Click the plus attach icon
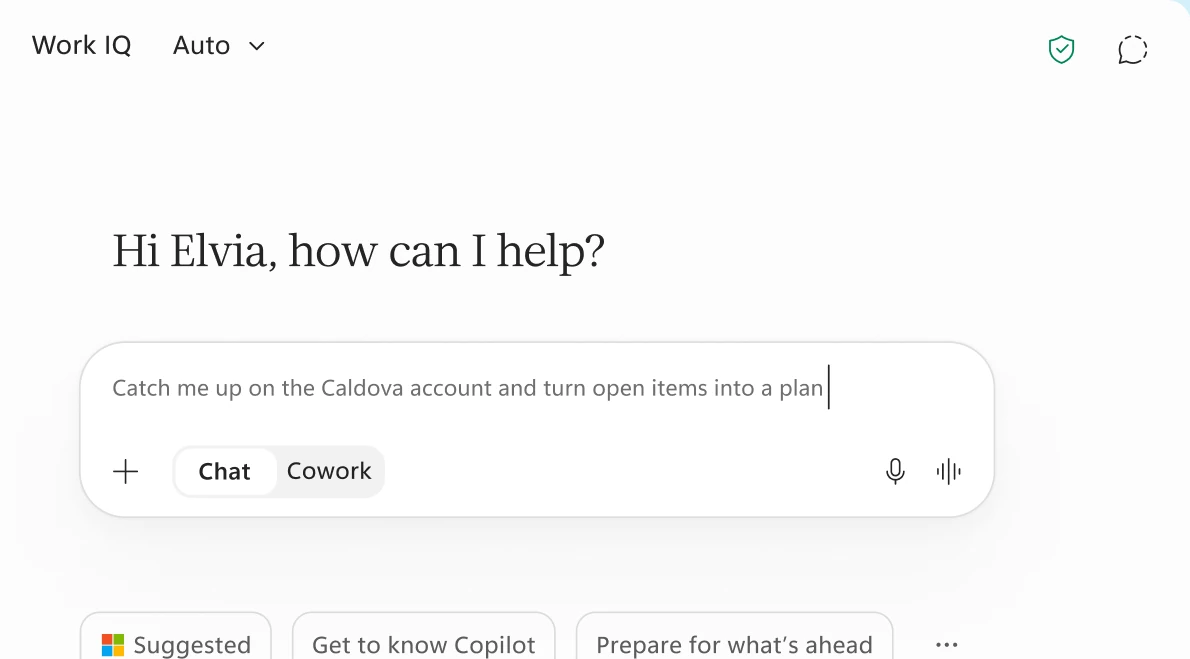 pos(126,471)
